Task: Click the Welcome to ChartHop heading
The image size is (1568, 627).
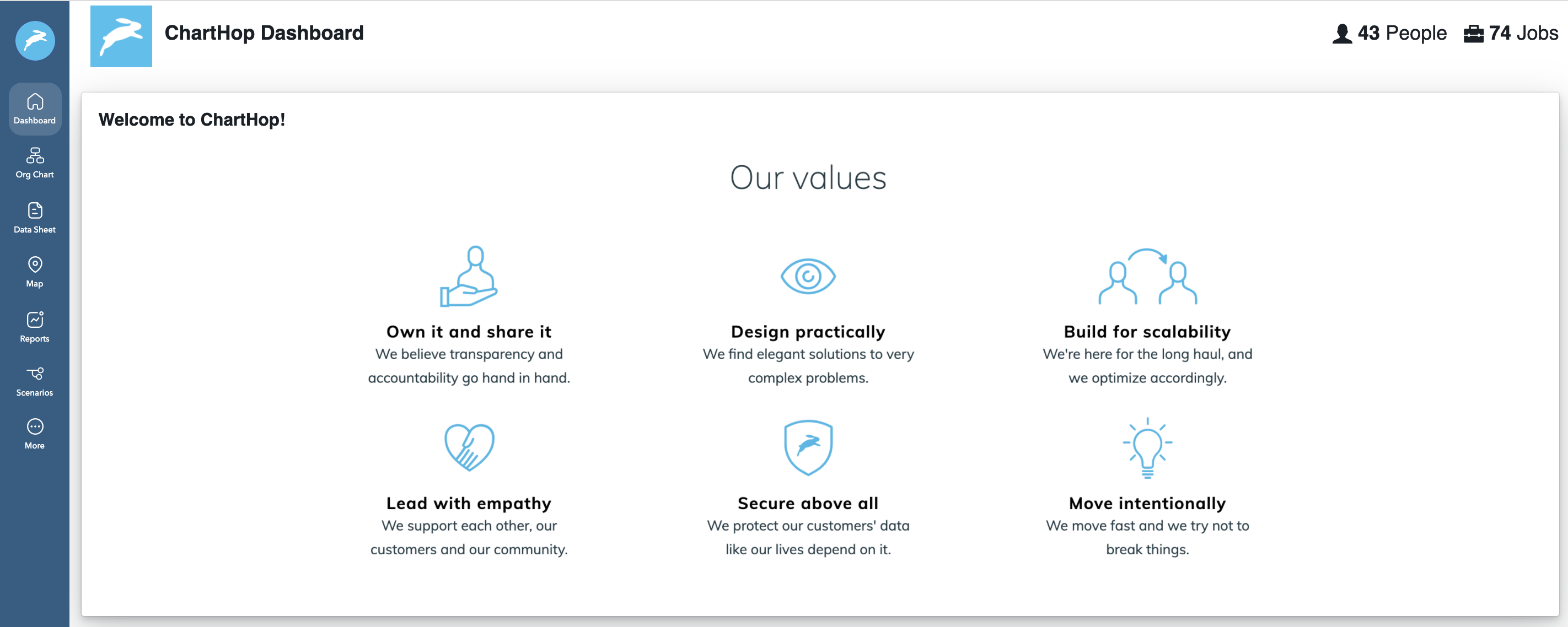Action: click(x=193, y=120)
